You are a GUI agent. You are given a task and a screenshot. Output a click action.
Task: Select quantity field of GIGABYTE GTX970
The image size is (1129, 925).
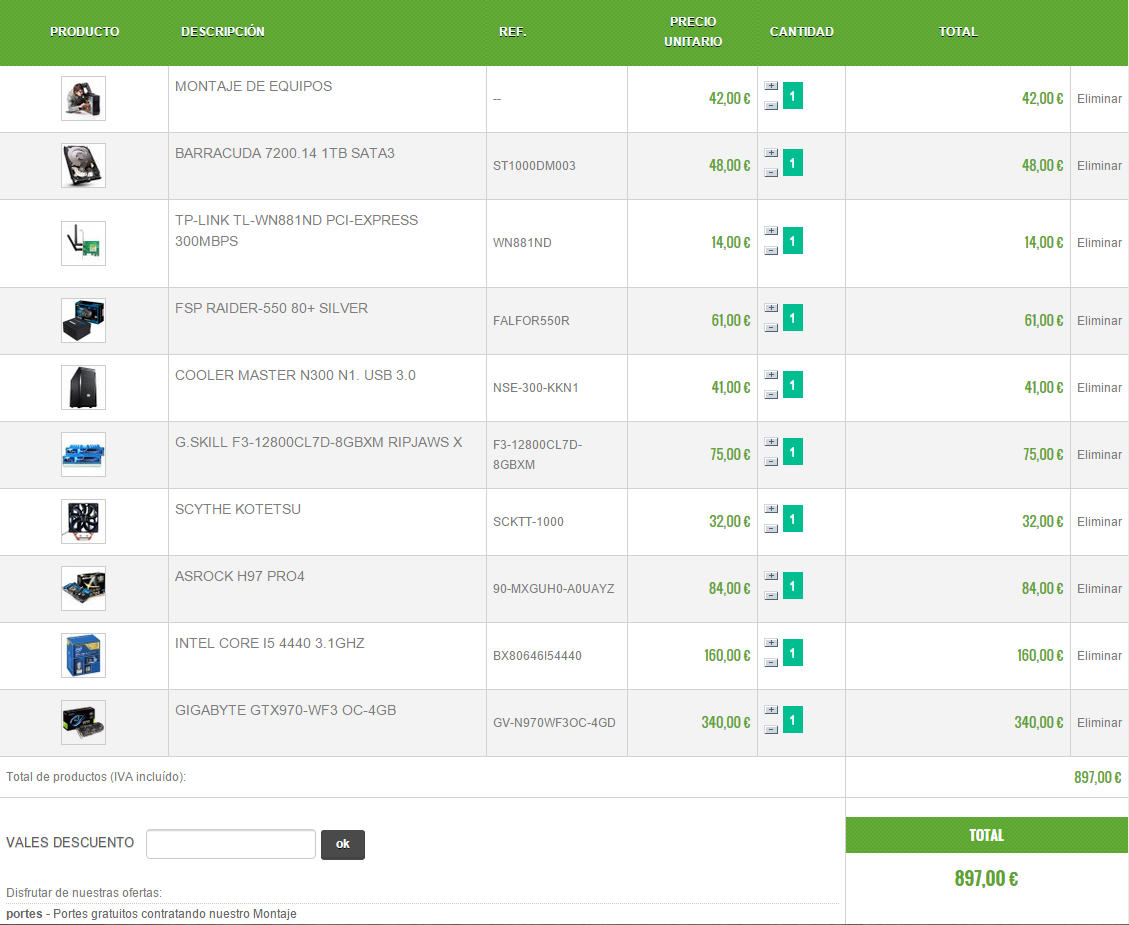point(793,720)
